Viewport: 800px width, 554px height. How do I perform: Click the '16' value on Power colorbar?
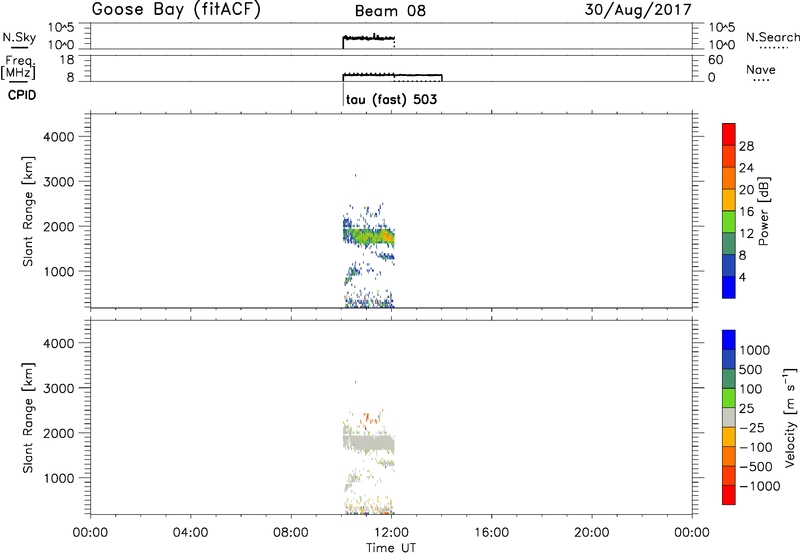coord(746,212)
